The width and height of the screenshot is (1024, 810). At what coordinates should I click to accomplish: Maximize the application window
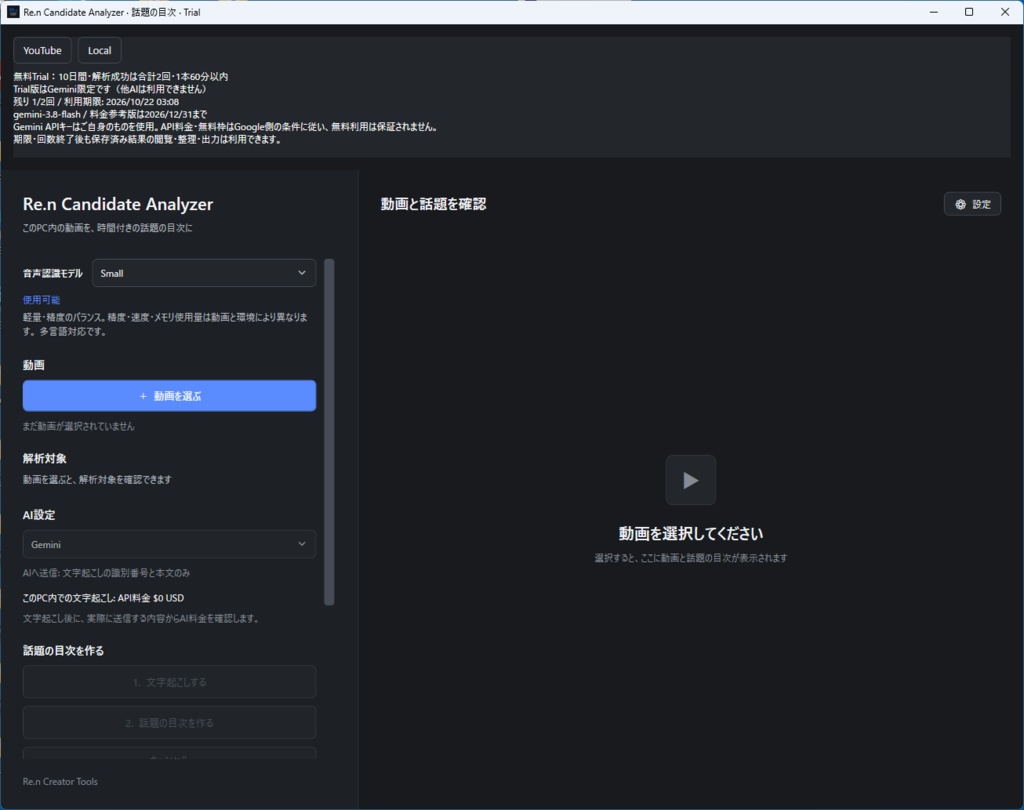(x=969, y=12)
